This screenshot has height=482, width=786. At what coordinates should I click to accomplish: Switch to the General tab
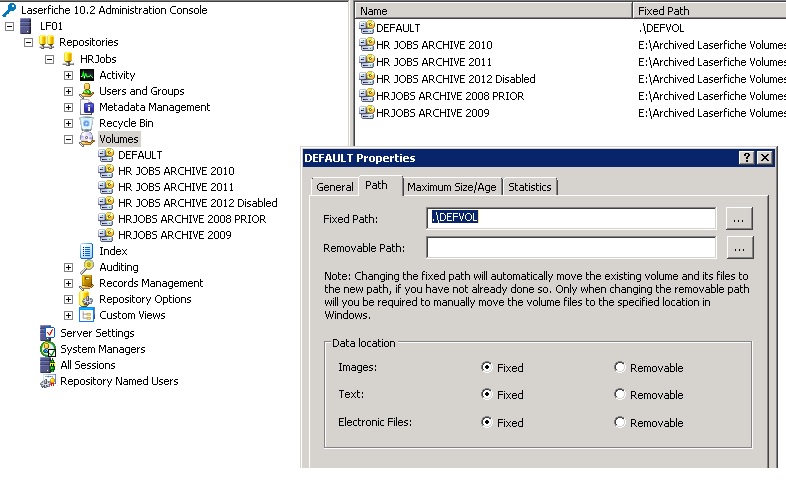pos(334,187)
